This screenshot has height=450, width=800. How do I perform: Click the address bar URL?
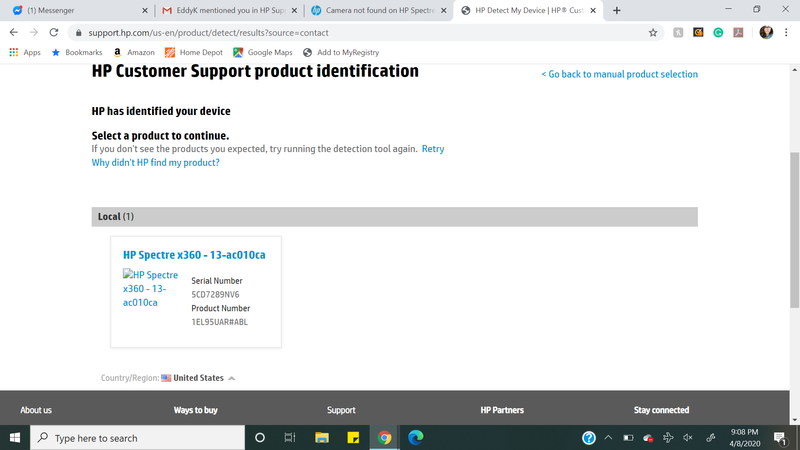[x=208, y=33]
